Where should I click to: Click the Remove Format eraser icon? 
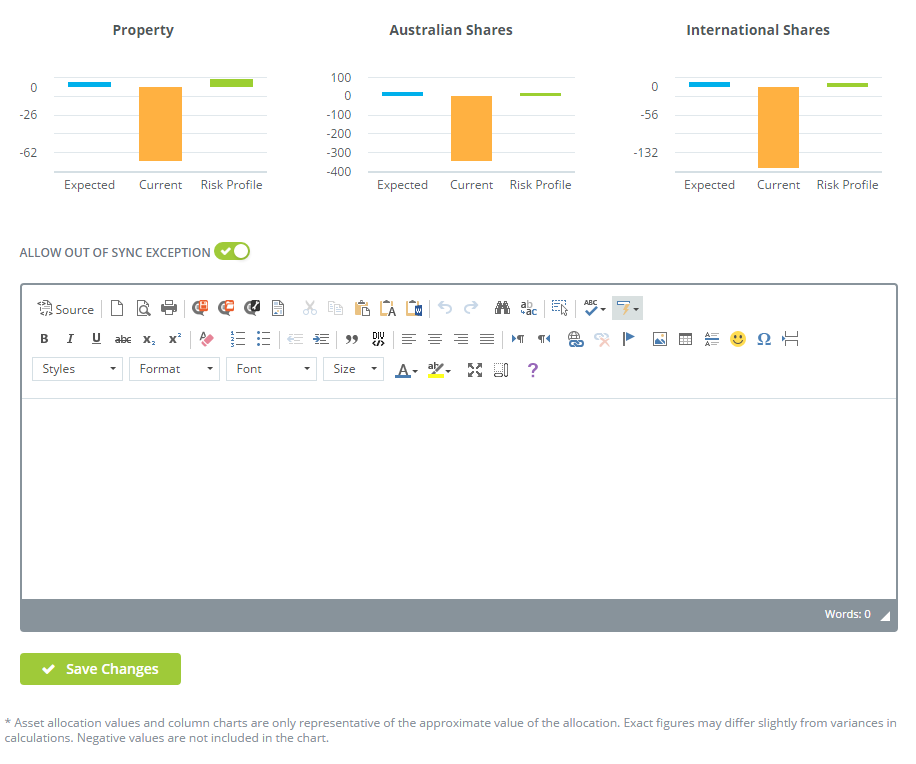click(207, 339)
